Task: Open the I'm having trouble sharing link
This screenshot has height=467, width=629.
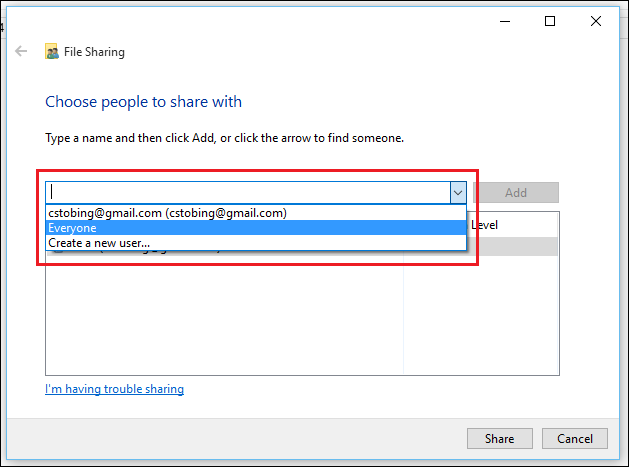Action: pyautogui.click(x=114, y=389)
